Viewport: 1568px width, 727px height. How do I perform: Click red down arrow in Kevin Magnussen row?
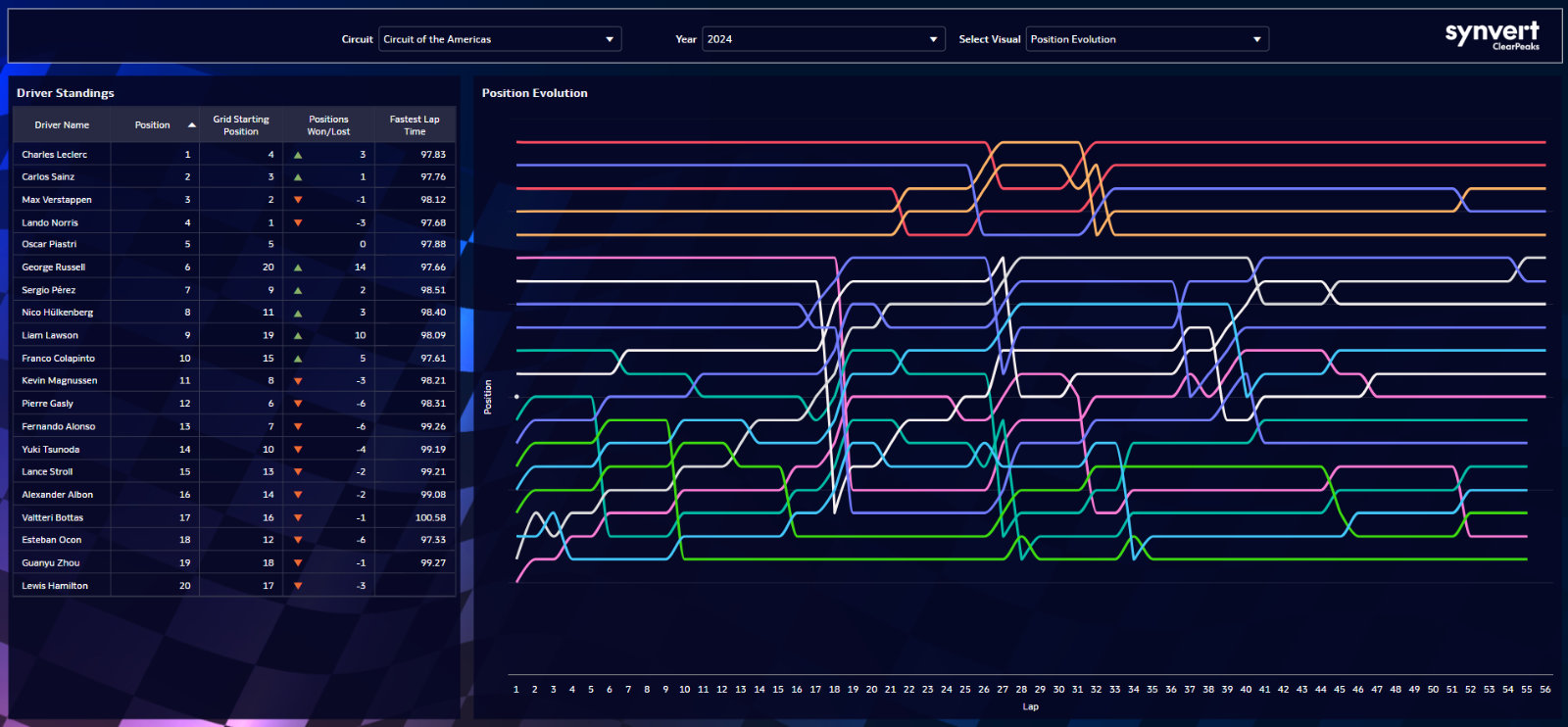click(298, 381)
